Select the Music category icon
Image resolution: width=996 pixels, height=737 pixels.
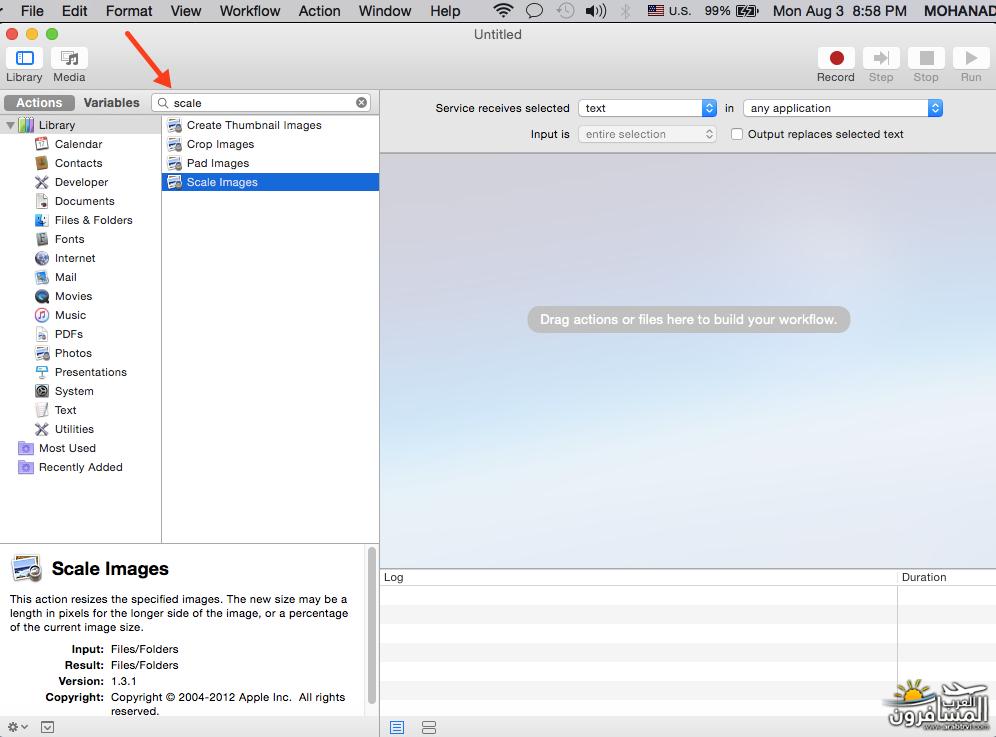(x=42, y=315)
